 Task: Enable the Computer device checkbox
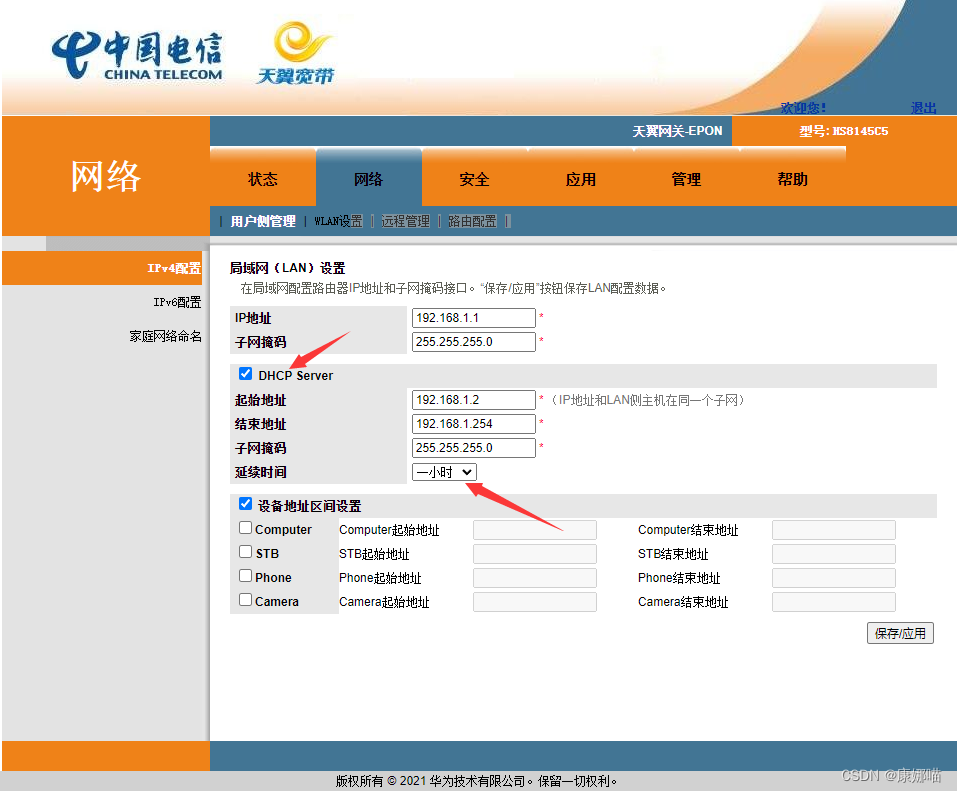pos(245,527)
